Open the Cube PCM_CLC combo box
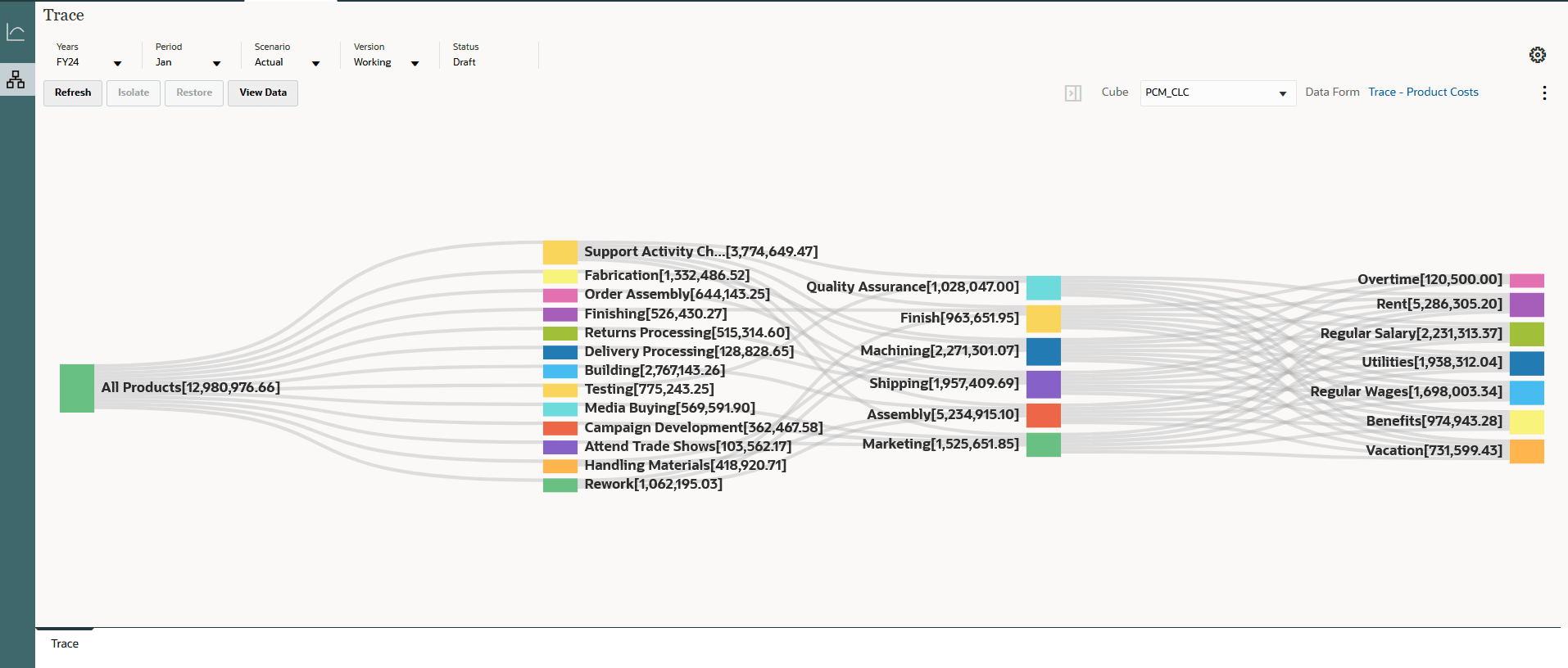 (1217, 93)
